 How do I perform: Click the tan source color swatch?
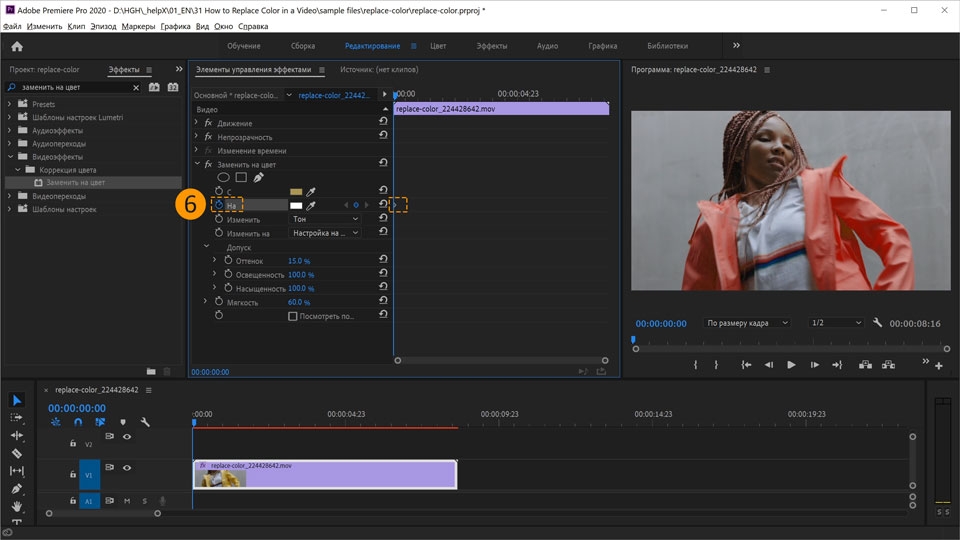(296, 190)
